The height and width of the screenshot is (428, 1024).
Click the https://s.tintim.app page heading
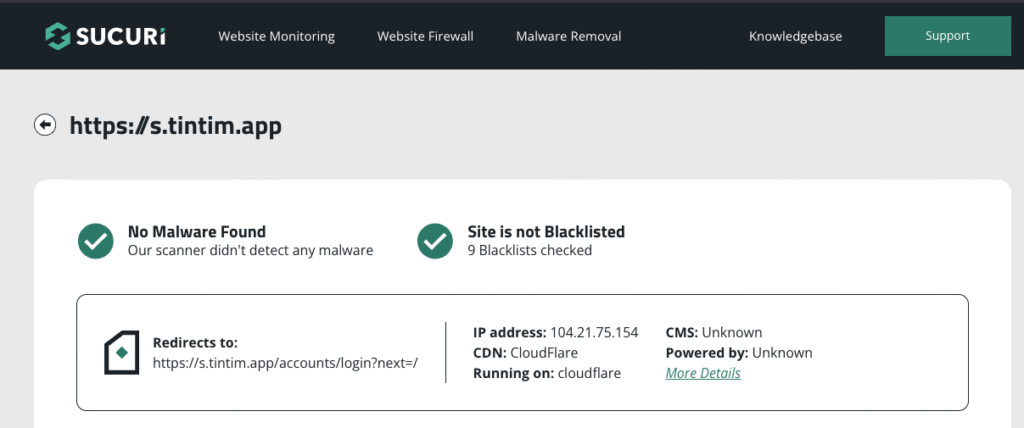pos(175,125)
